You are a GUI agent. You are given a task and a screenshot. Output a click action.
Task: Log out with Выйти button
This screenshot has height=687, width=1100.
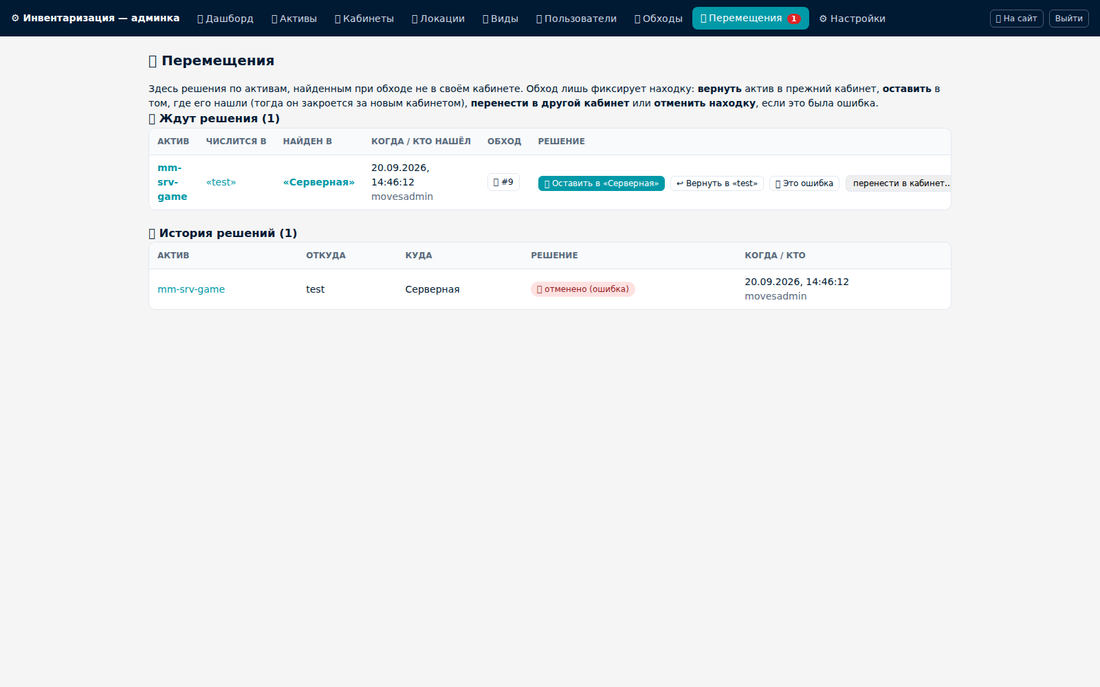pos(1068,18)
